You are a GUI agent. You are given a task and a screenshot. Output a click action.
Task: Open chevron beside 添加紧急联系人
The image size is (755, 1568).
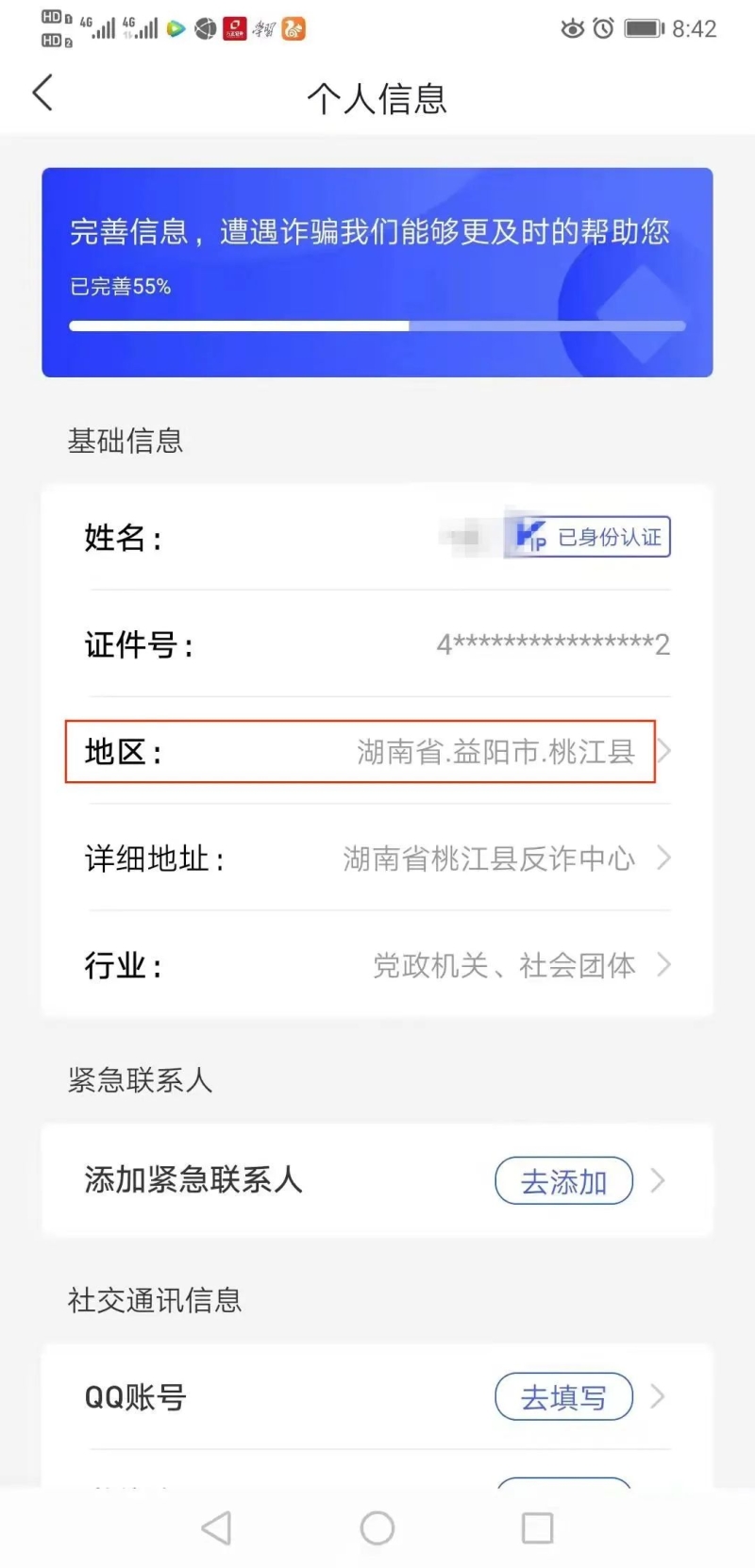(659, 1180)
